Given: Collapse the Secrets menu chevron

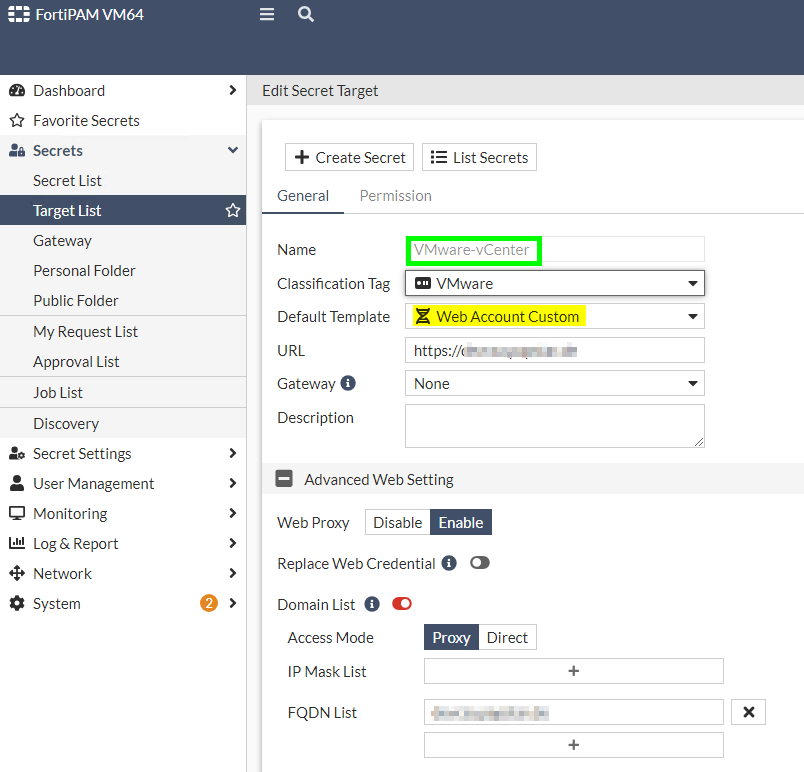Looking at the screenshot, I should [x=233, y=150].
